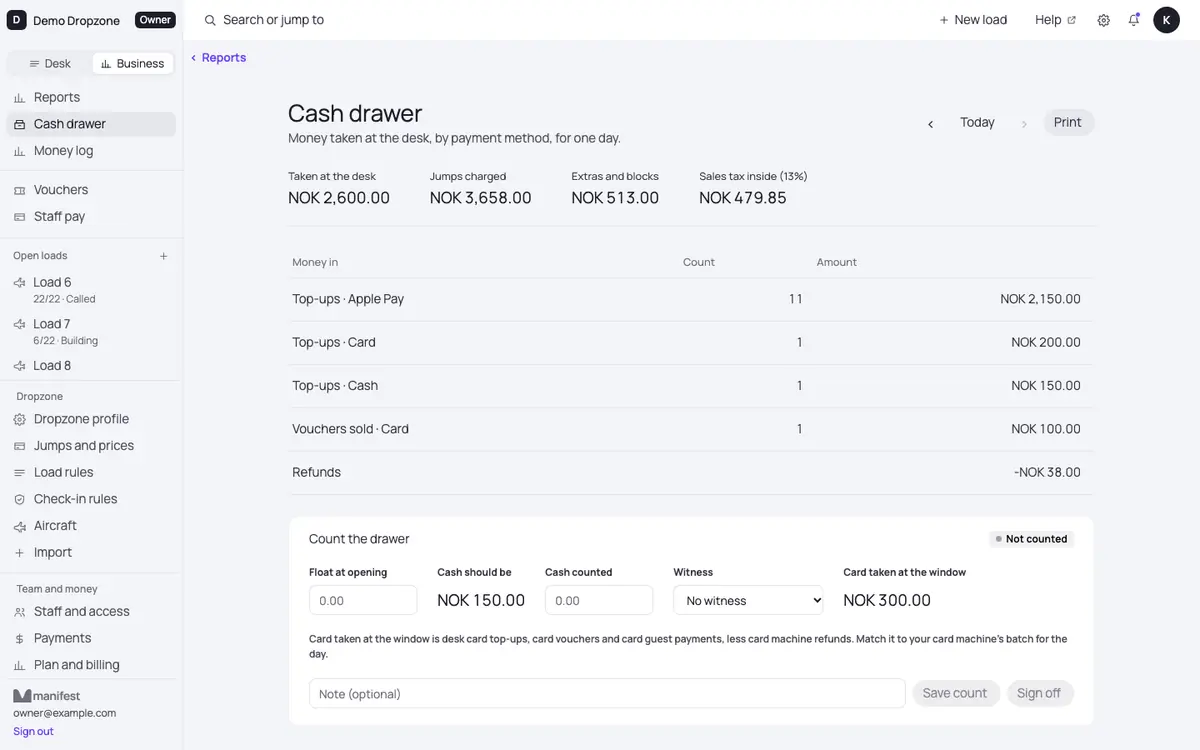Open Load rules page
The image size is (1200, 750).
pyautogui.click(x=91, y=473)
